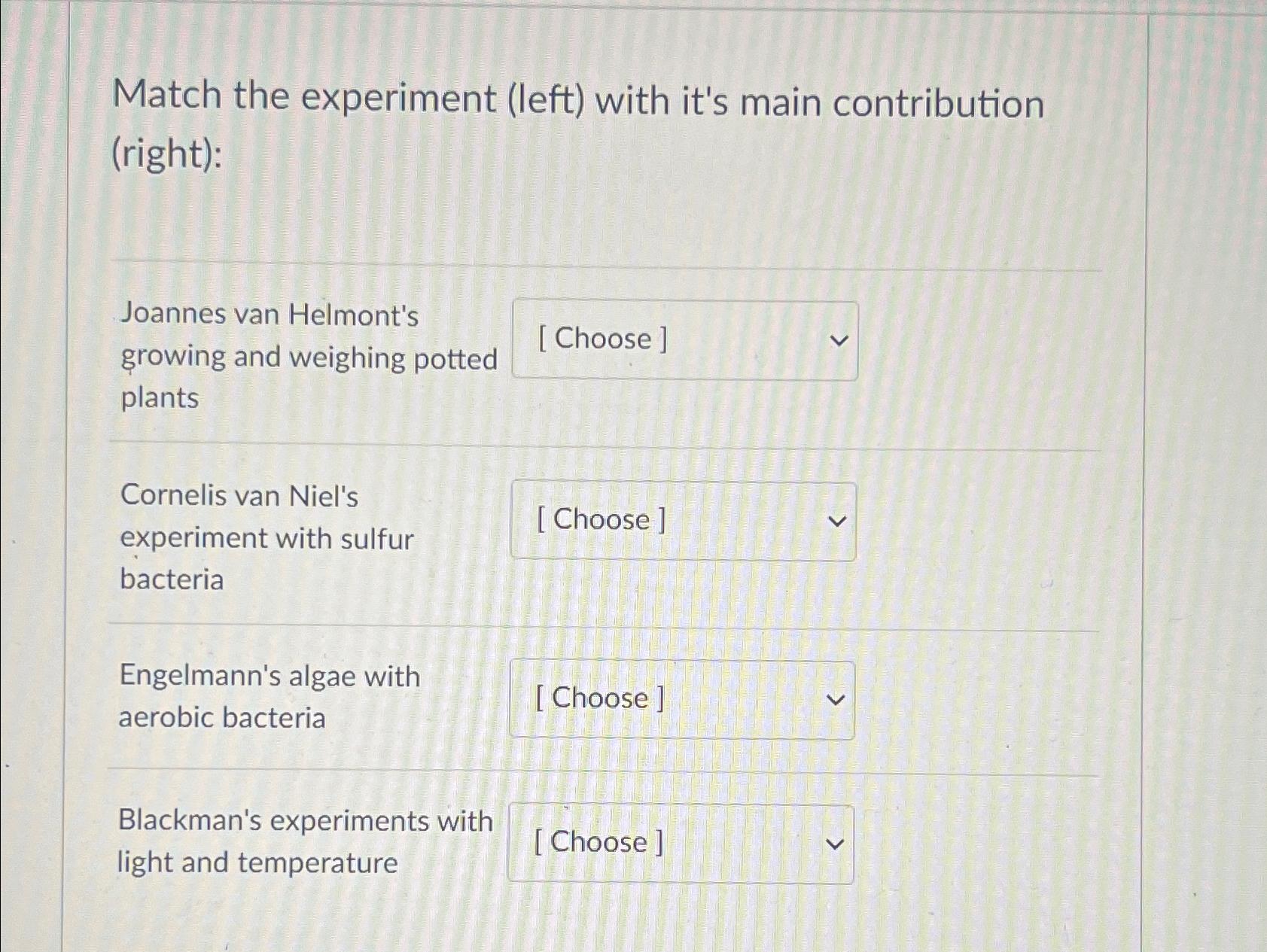
Task: Open the dropdown for Engelmann's algae experiment
Action: click(x=681, y=699)
